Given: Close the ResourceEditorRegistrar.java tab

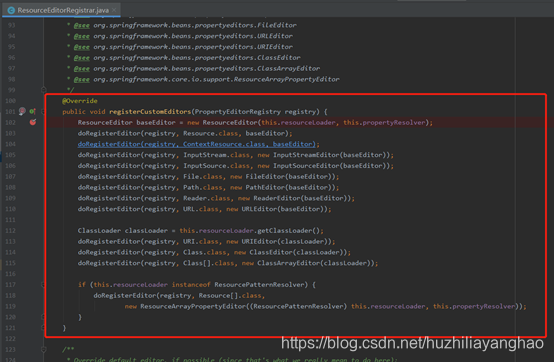Looking at the screenshot, I should (x=114, y=10).
